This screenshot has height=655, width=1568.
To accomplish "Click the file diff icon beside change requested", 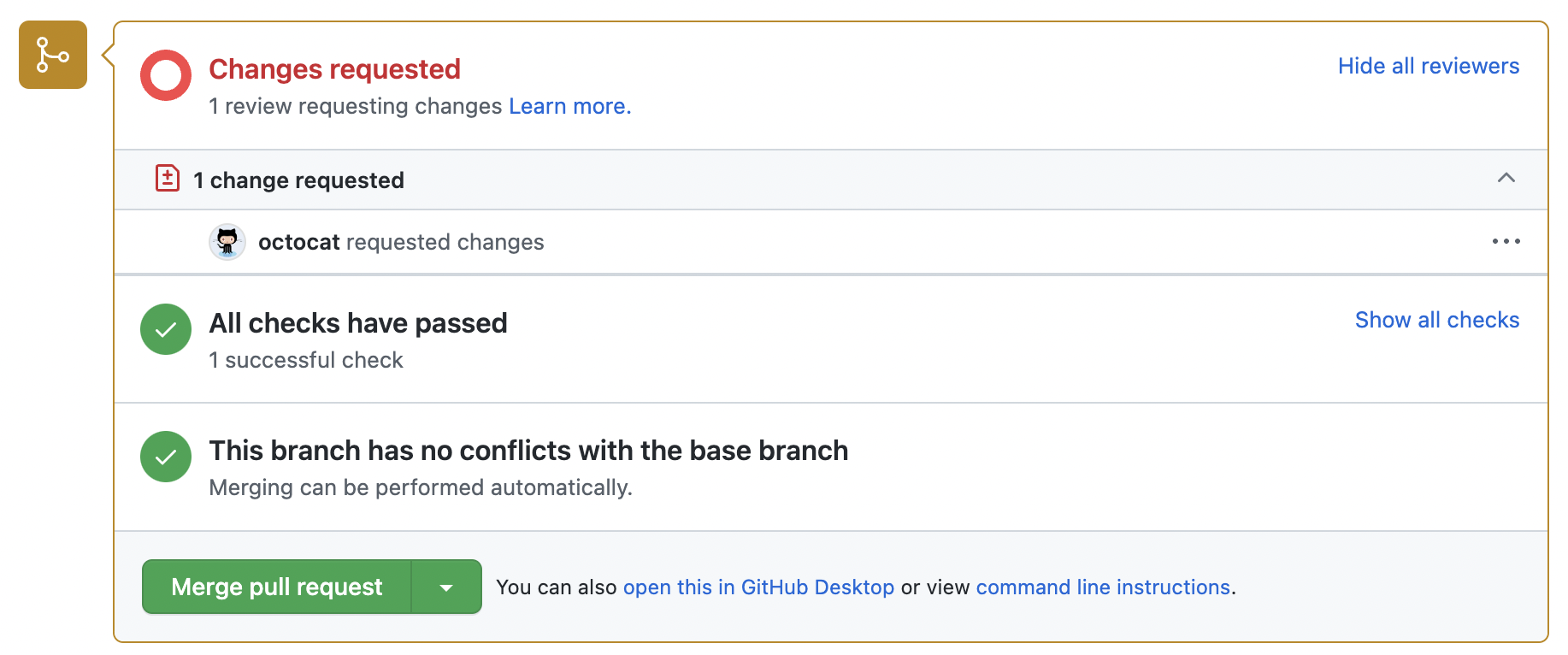I will 168,179.
